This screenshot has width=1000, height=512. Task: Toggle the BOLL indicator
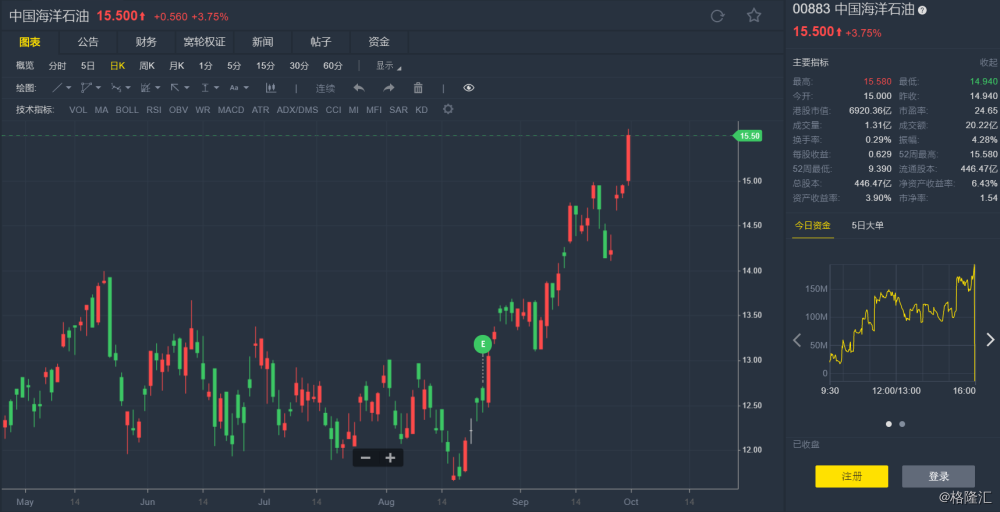127,110
